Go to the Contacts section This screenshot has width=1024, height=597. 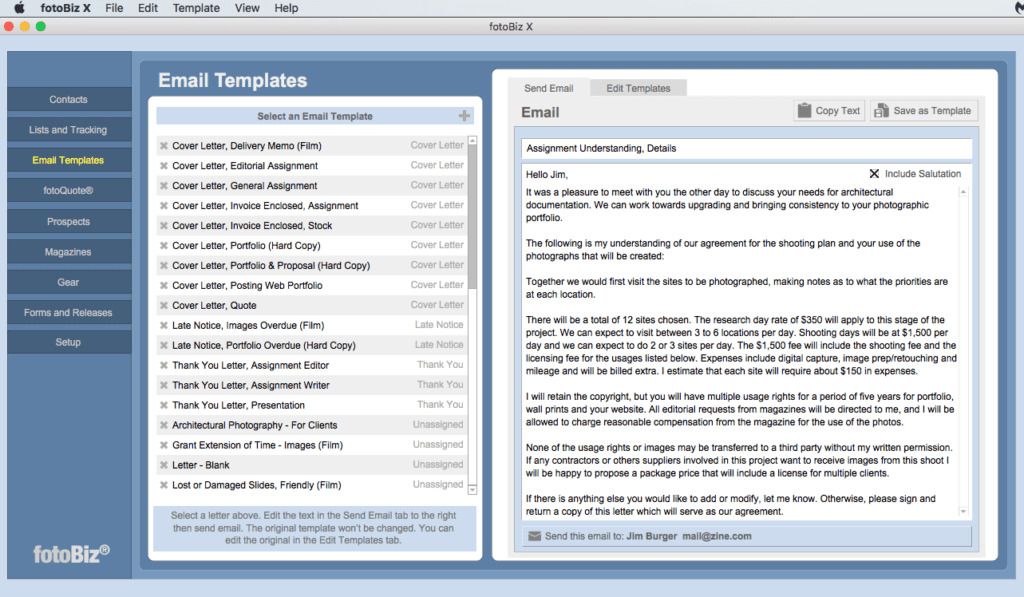tap(69, 99)
